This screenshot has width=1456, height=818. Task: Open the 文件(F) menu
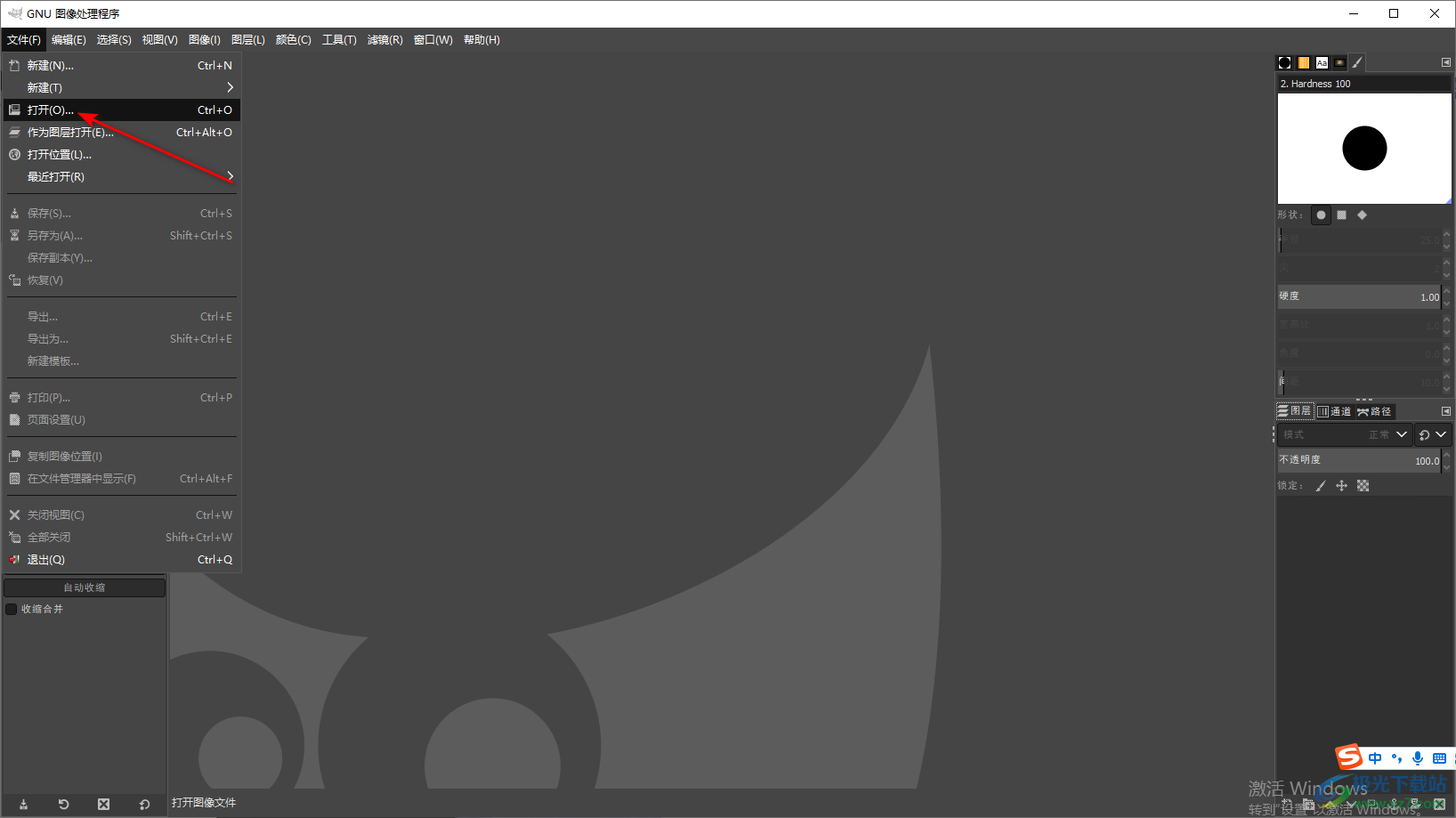24,40
